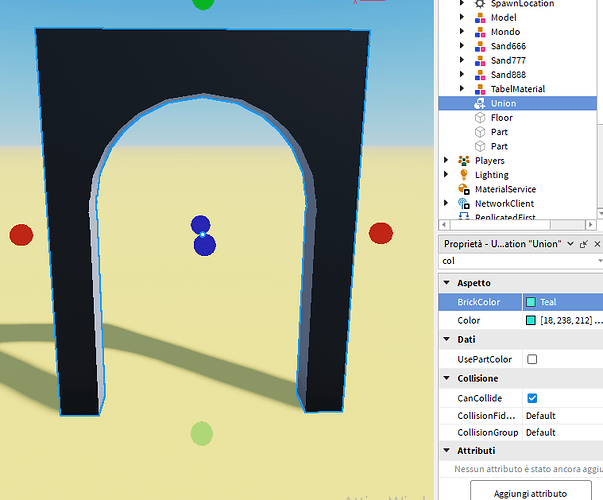Expand the Sand666 tree node
603x500 pixels.
tap(462, 45)
